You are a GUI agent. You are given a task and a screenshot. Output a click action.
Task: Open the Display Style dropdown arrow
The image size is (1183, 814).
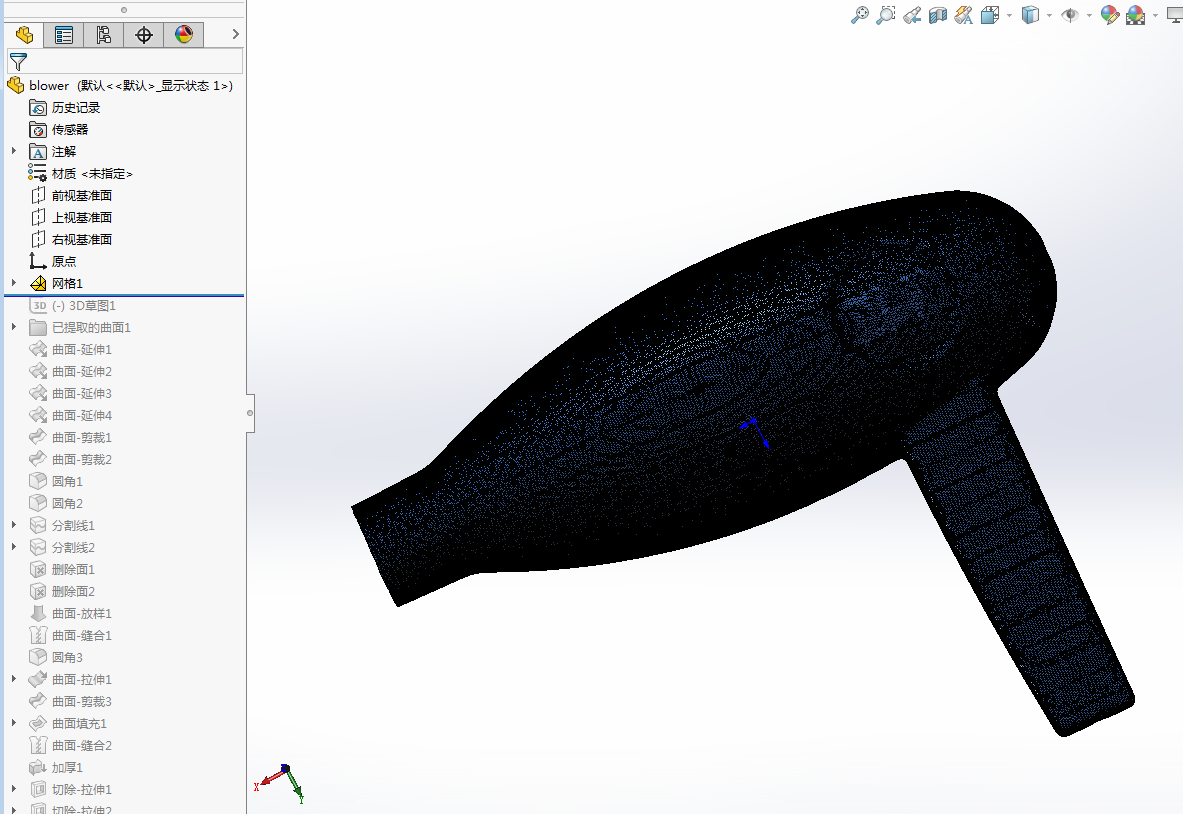pyautogui.click(x=1049, y=15)
